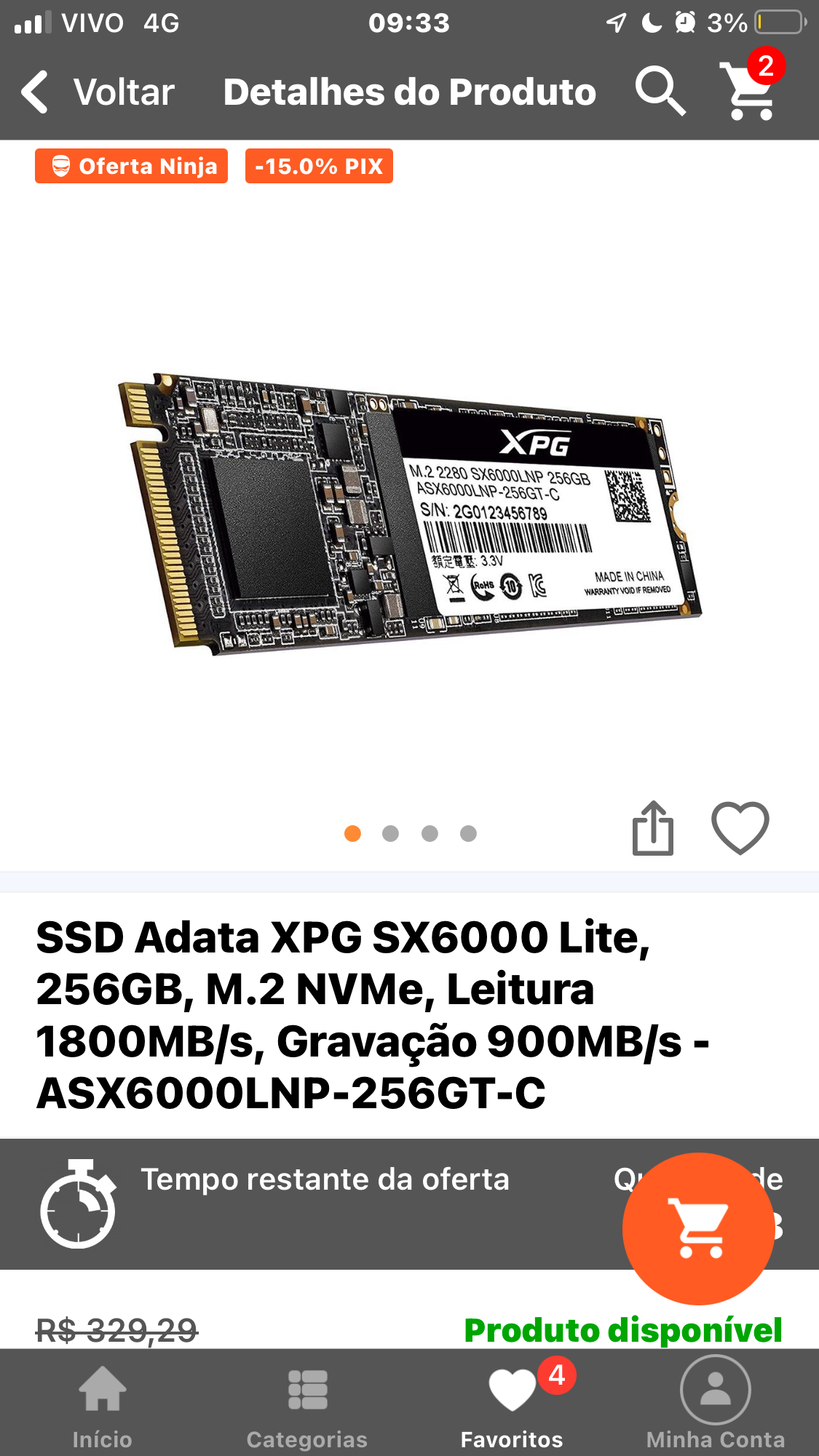Go back via Voltar label
Viewport: 819px width, 1456px height.
(x=124, y=92)
